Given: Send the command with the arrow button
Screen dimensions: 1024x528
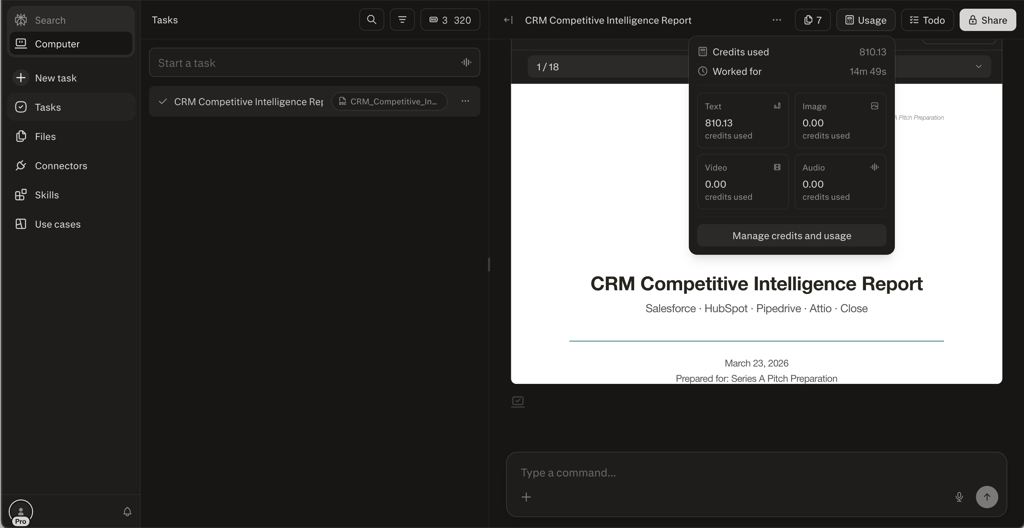Looking at the screenshot, I should click(x=987, y=497).
